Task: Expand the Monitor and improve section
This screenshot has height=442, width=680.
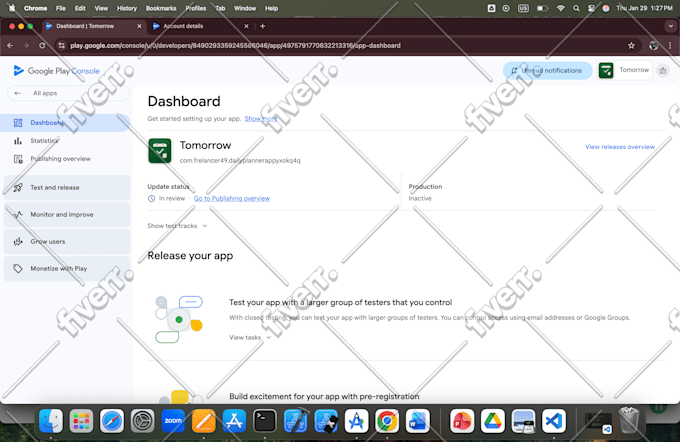Action: click(x=67, y=214)
